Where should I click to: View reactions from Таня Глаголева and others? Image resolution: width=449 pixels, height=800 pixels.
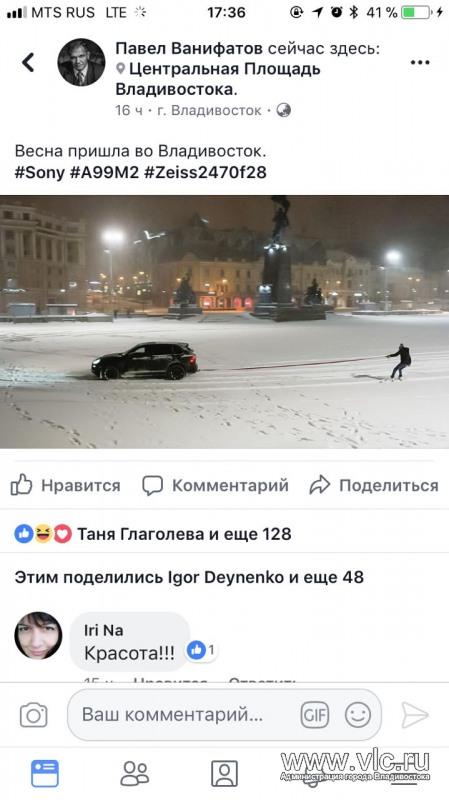click(153, 534)
